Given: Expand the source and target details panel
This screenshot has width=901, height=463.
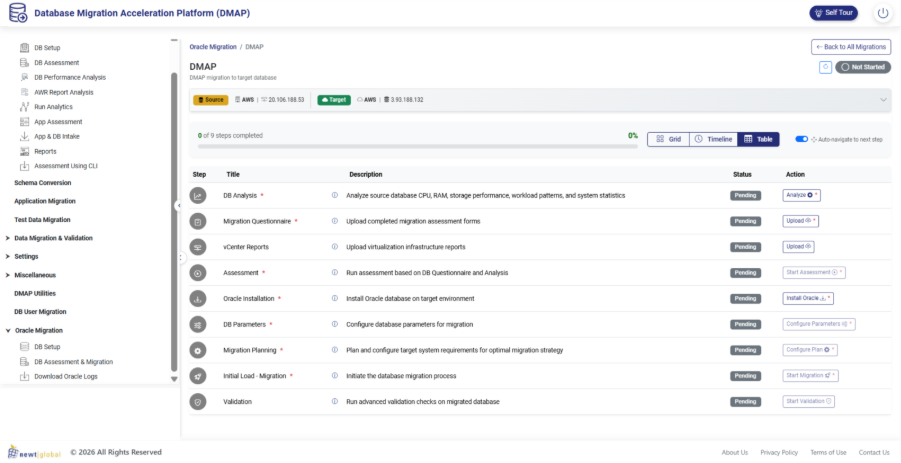Looking at the screenshot, I should 883,100.
